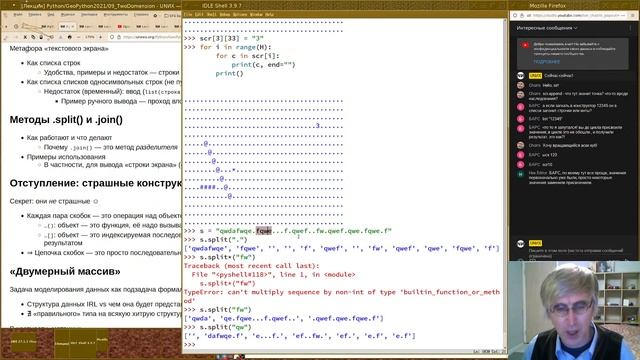This screenshot has height=360, width=640.
Task: Click TypeError message line in IDLE Shell
Action: click(x=342, y=296)
